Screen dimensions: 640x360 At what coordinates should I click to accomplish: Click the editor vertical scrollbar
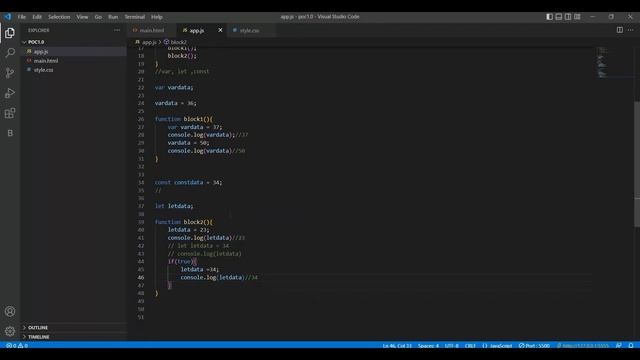(637, 163)
